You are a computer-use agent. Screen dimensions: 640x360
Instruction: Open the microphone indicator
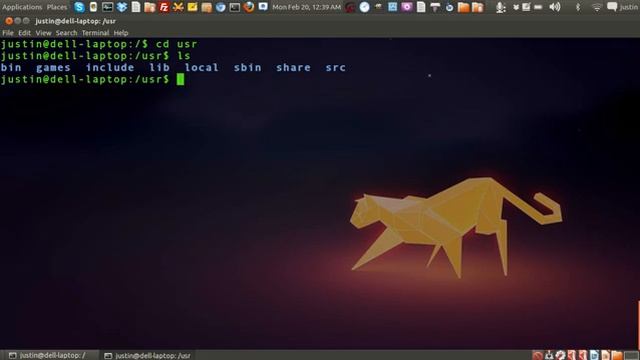(x=500, y=7)
